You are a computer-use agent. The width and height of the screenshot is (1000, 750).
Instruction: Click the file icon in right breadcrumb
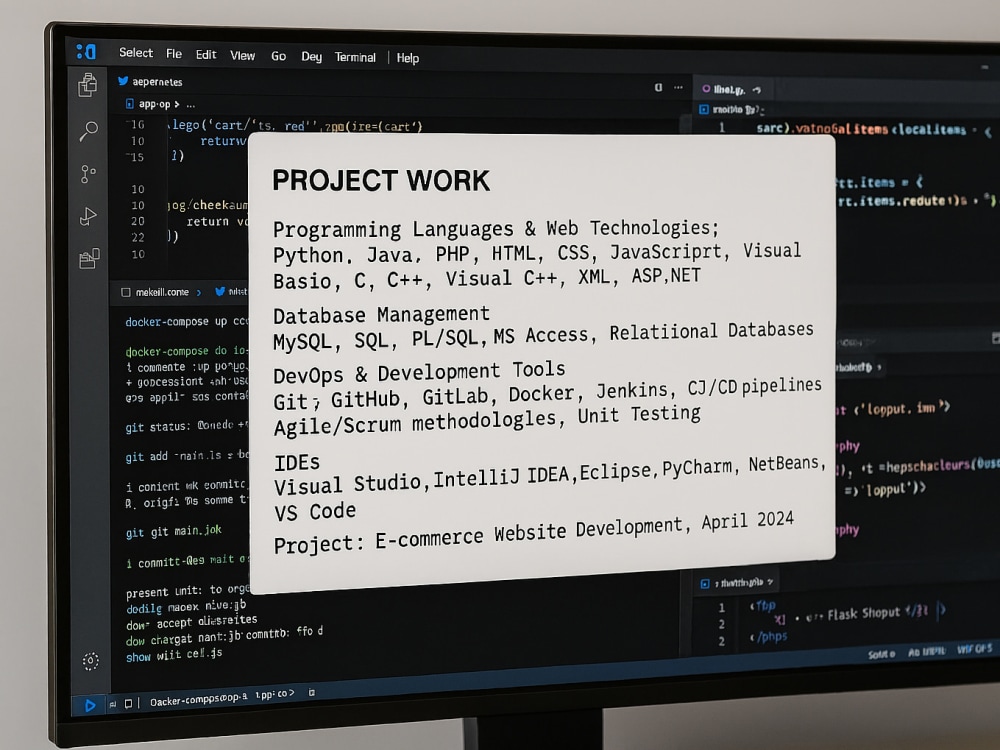pyautogui.click(x=704, y=109)
